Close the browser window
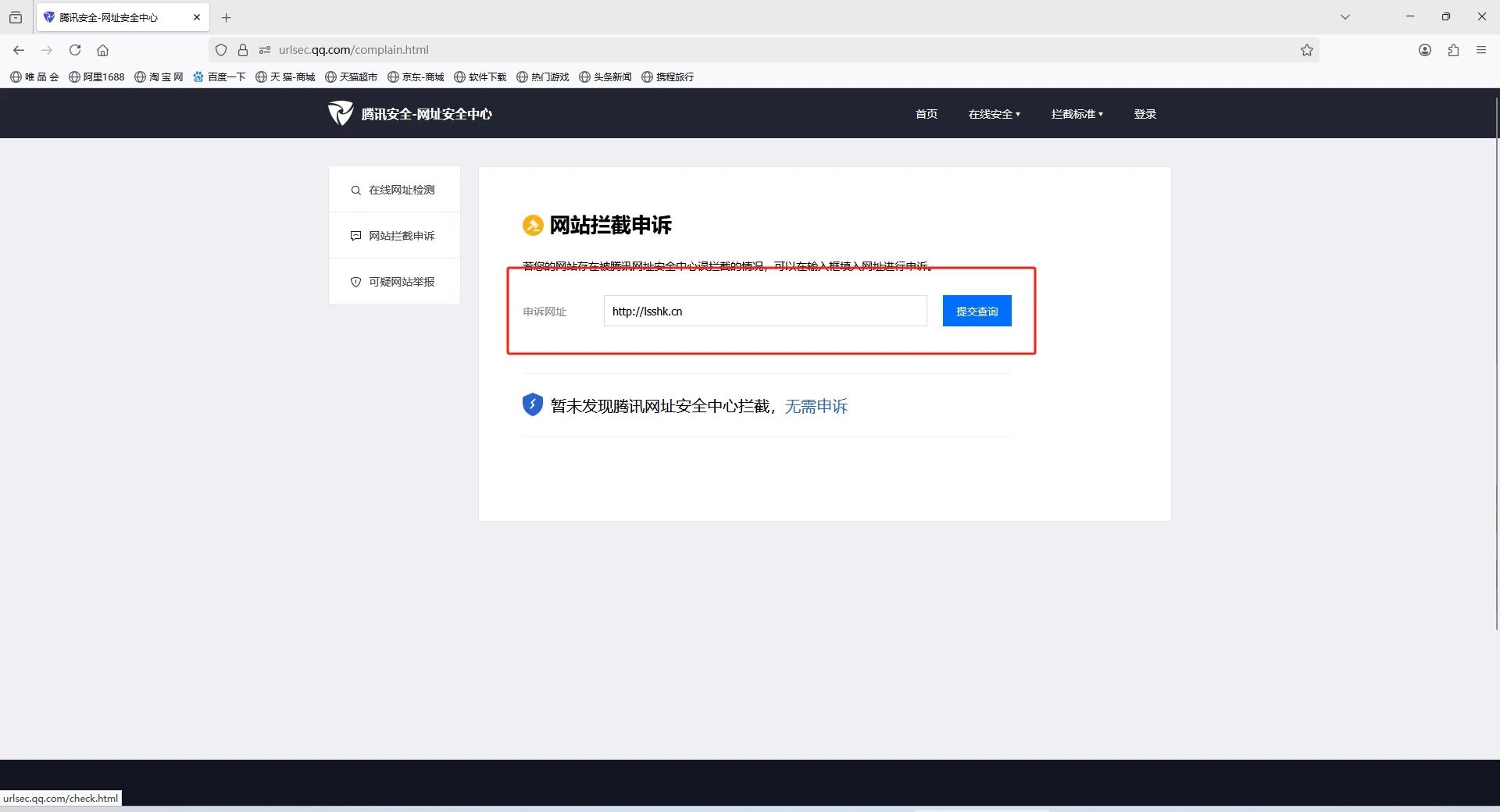The width and height of the screenshot is (1500, 812). click(x=1482, y=16)
